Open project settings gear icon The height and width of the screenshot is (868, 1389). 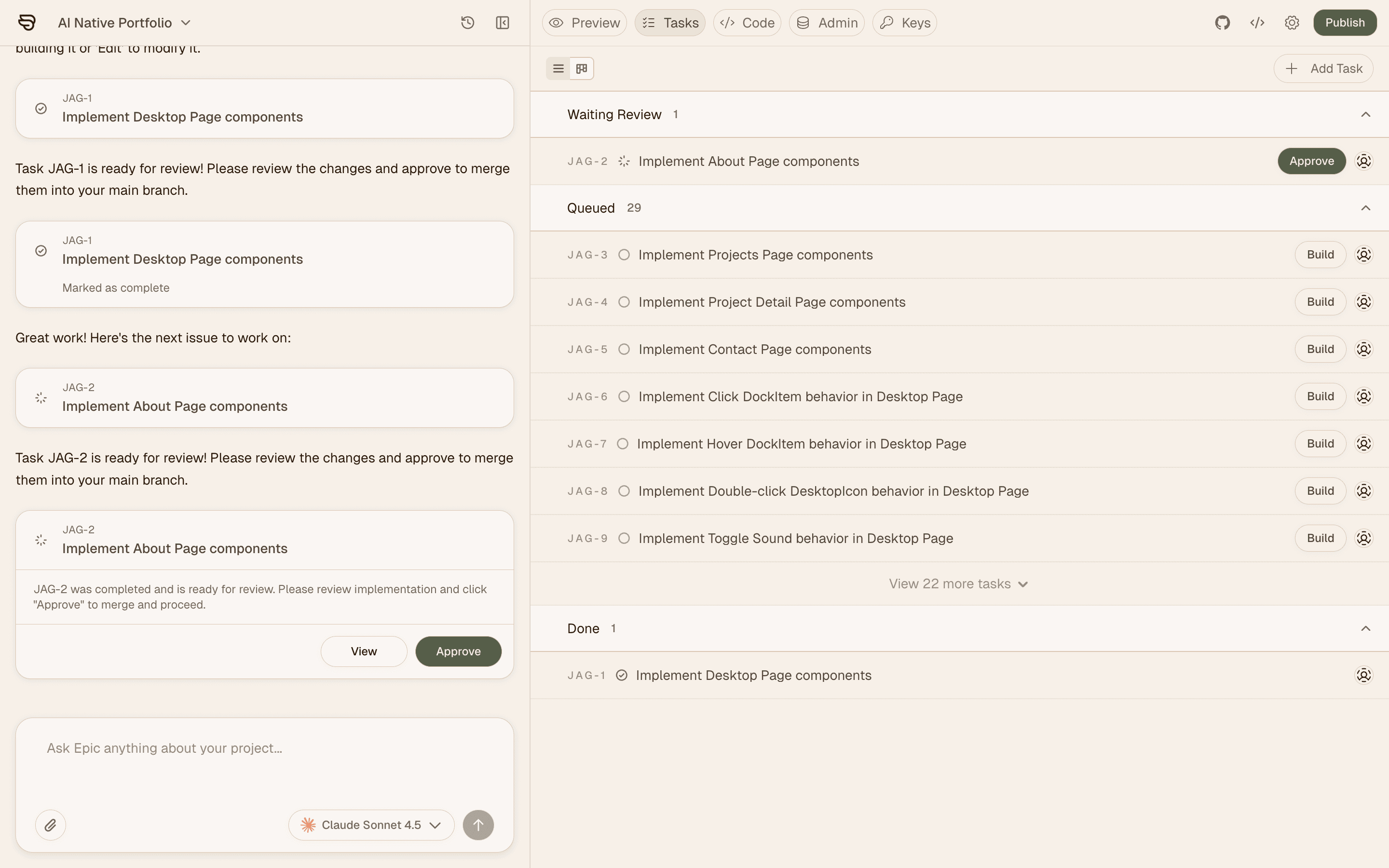coord(1292,23)
